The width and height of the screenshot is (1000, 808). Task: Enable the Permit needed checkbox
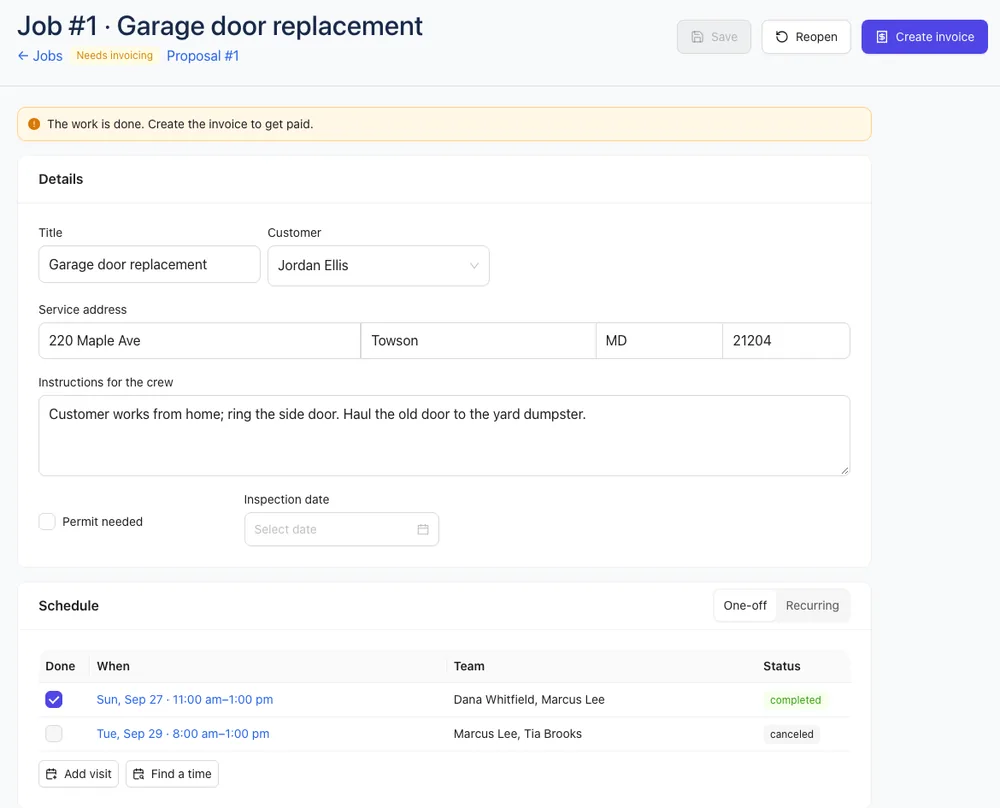47,522
